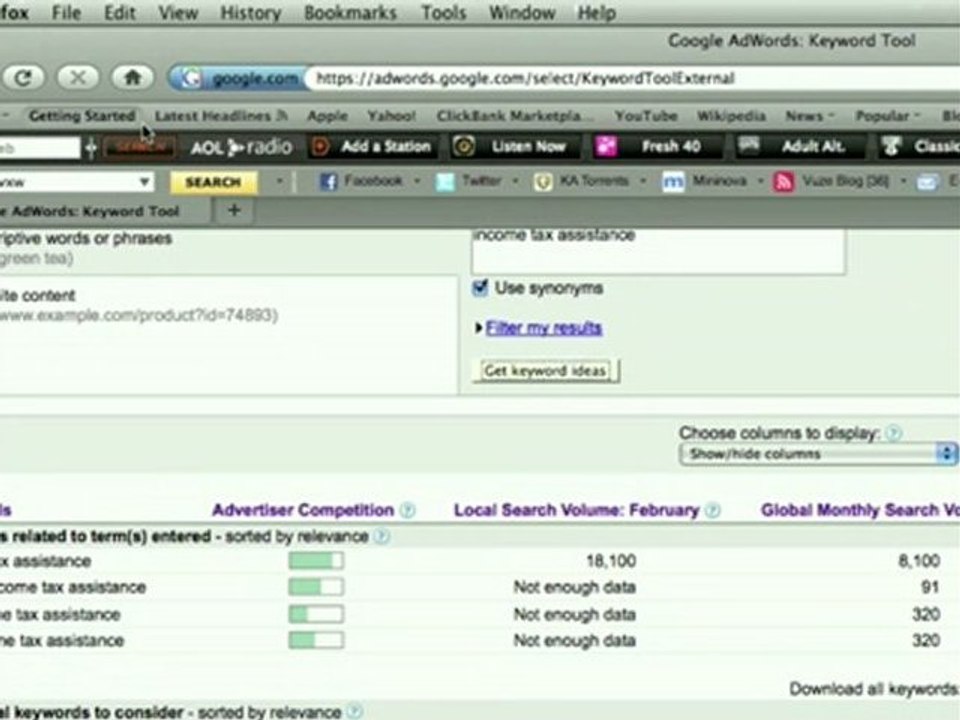Image resolution: width=960 pixels, height=720 pixels.
Task: Open a new tab with plus button
Action: click(234, 210)
